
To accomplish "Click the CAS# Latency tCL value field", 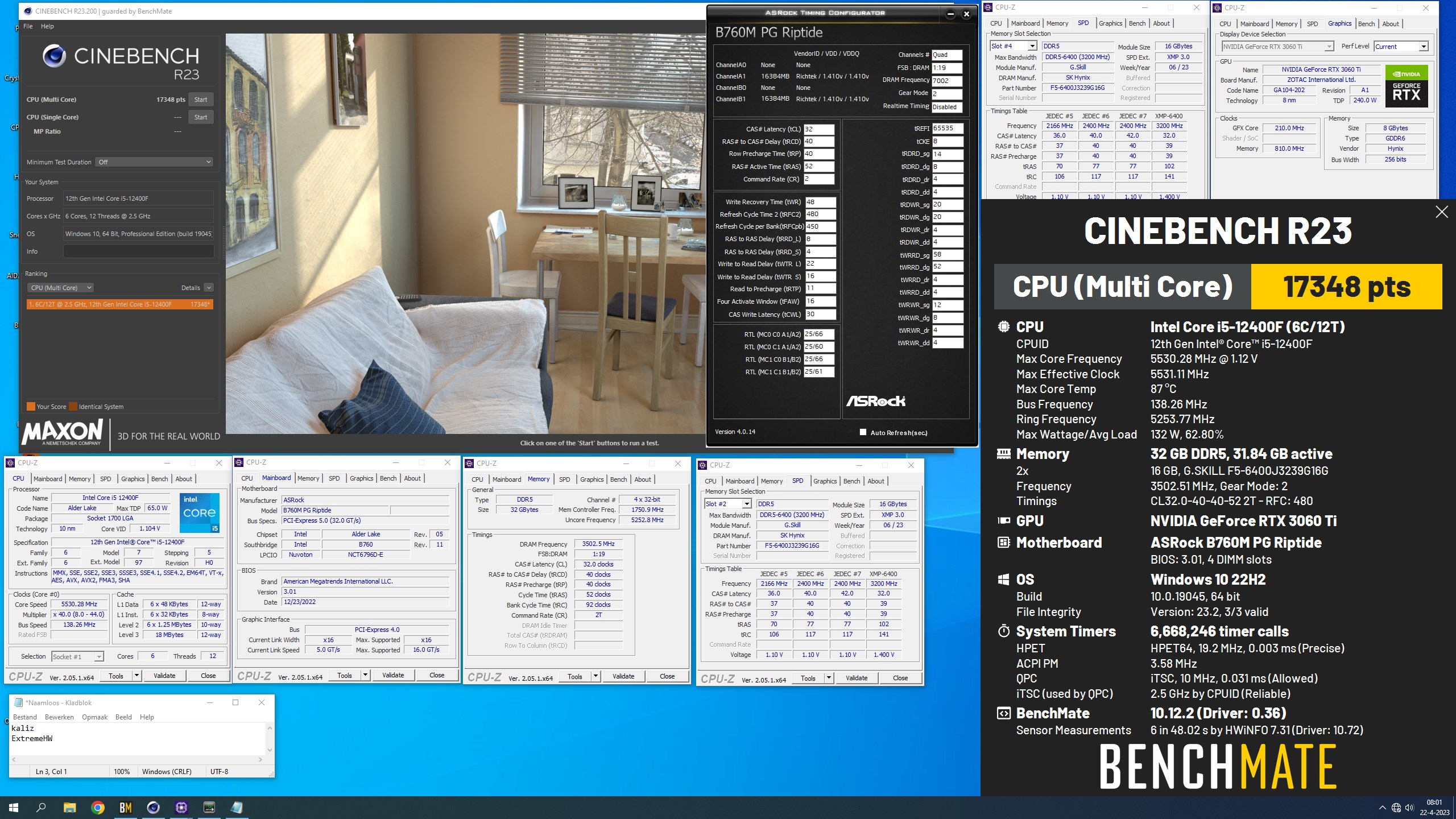I will [x=819, y=129].
